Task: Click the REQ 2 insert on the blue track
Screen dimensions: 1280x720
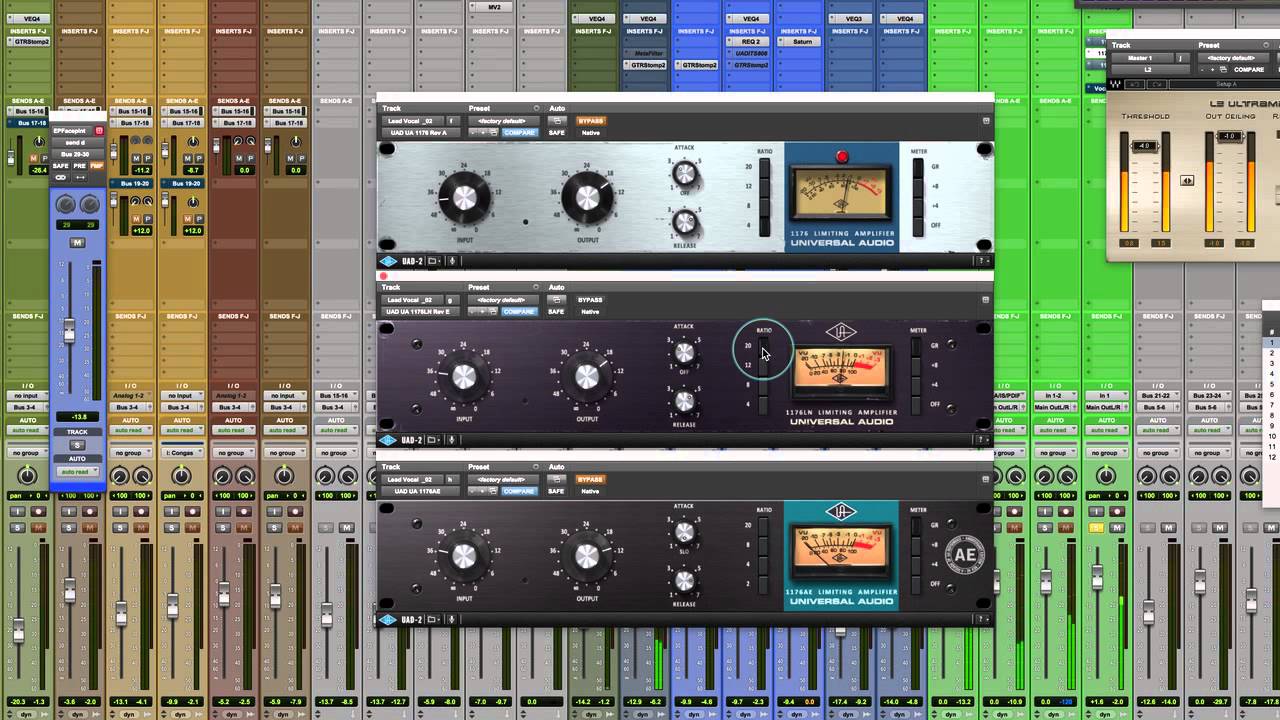Action: (x=750, y=42)
